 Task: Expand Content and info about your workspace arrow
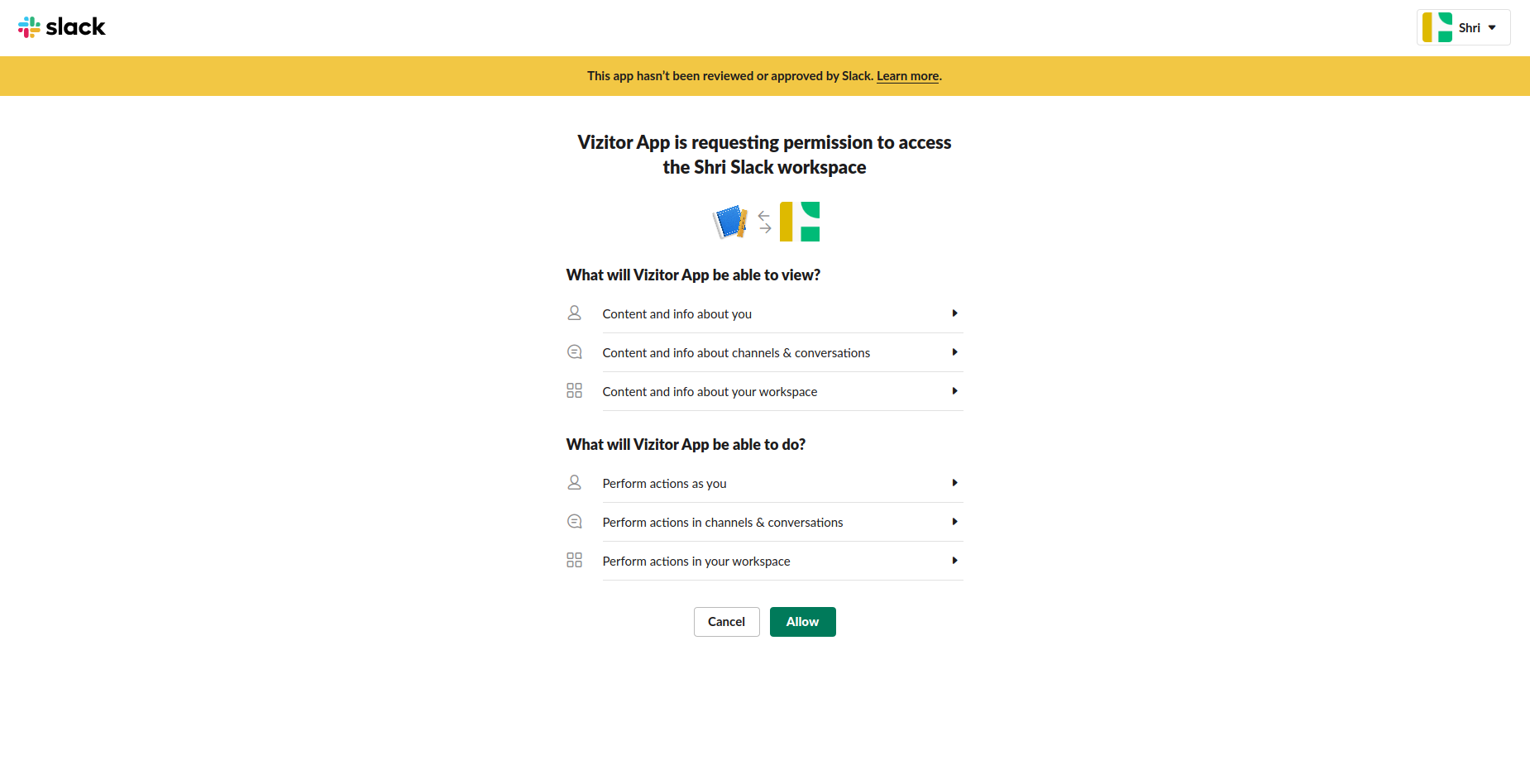pos(954,391)
